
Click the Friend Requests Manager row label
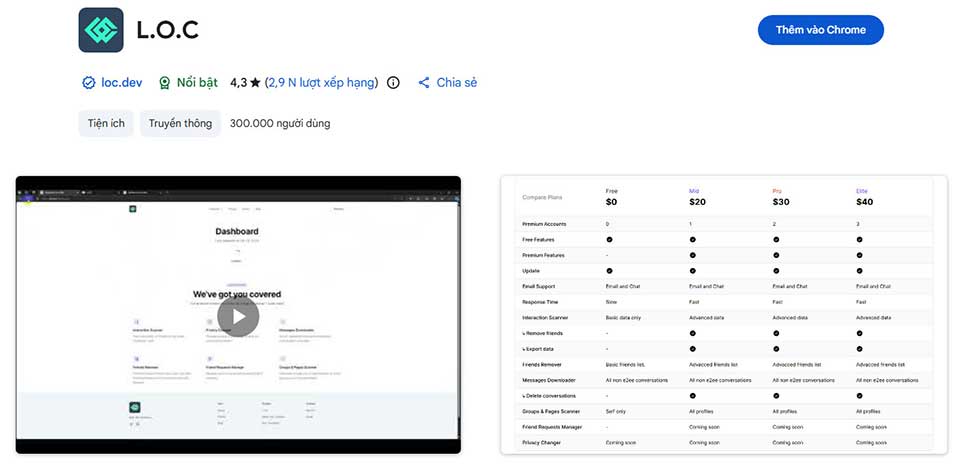(x=552, y=427)
